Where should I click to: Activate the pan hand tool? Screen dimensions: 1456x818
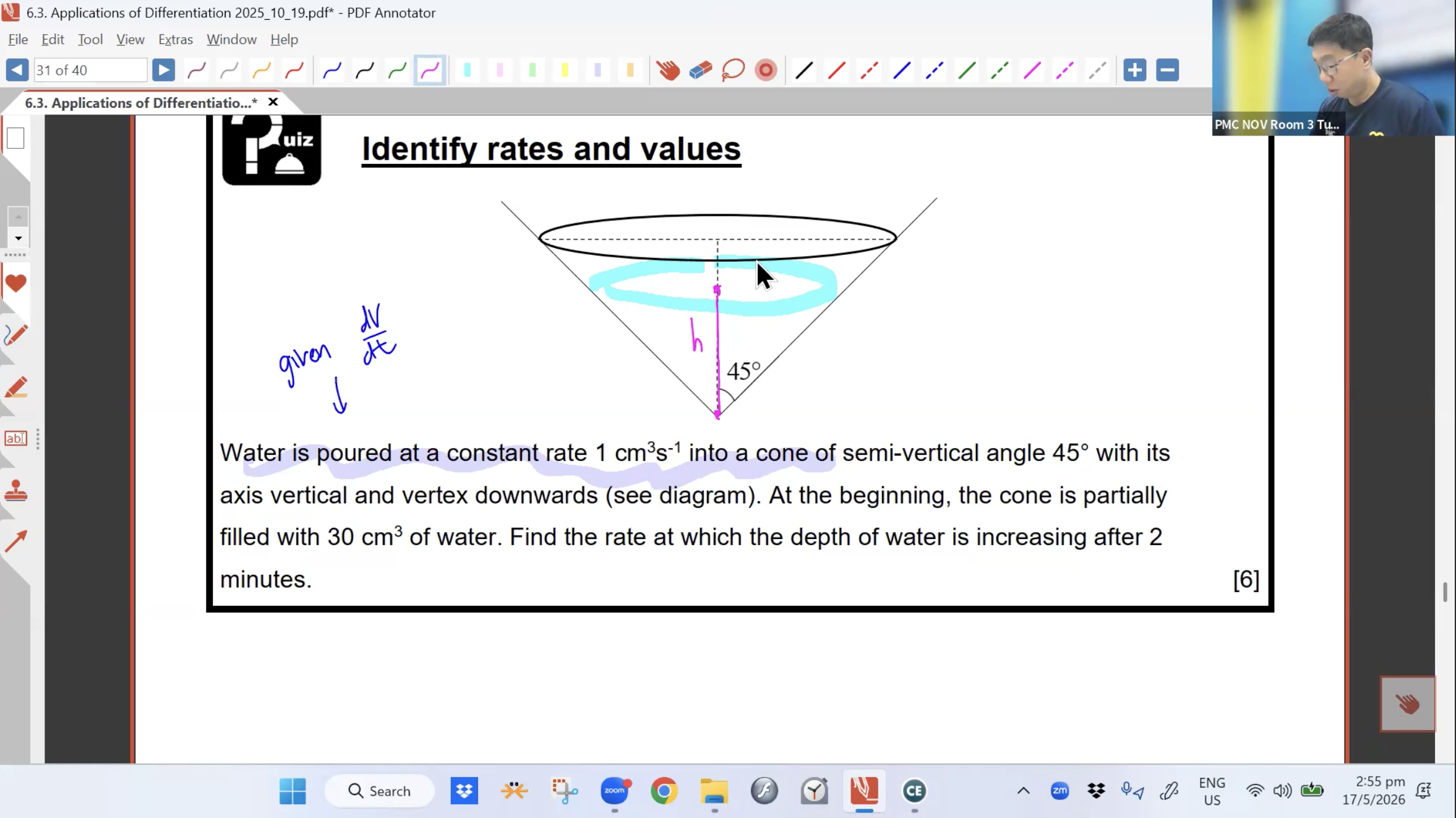(668, 70)
